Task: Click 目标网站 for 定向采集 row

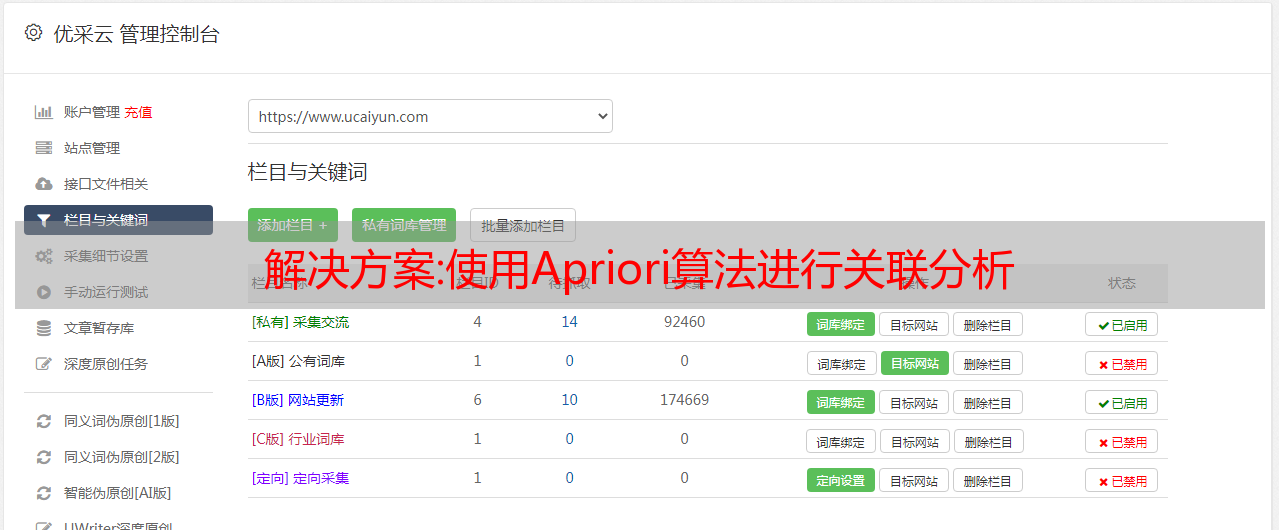Action: pos(914,480)
